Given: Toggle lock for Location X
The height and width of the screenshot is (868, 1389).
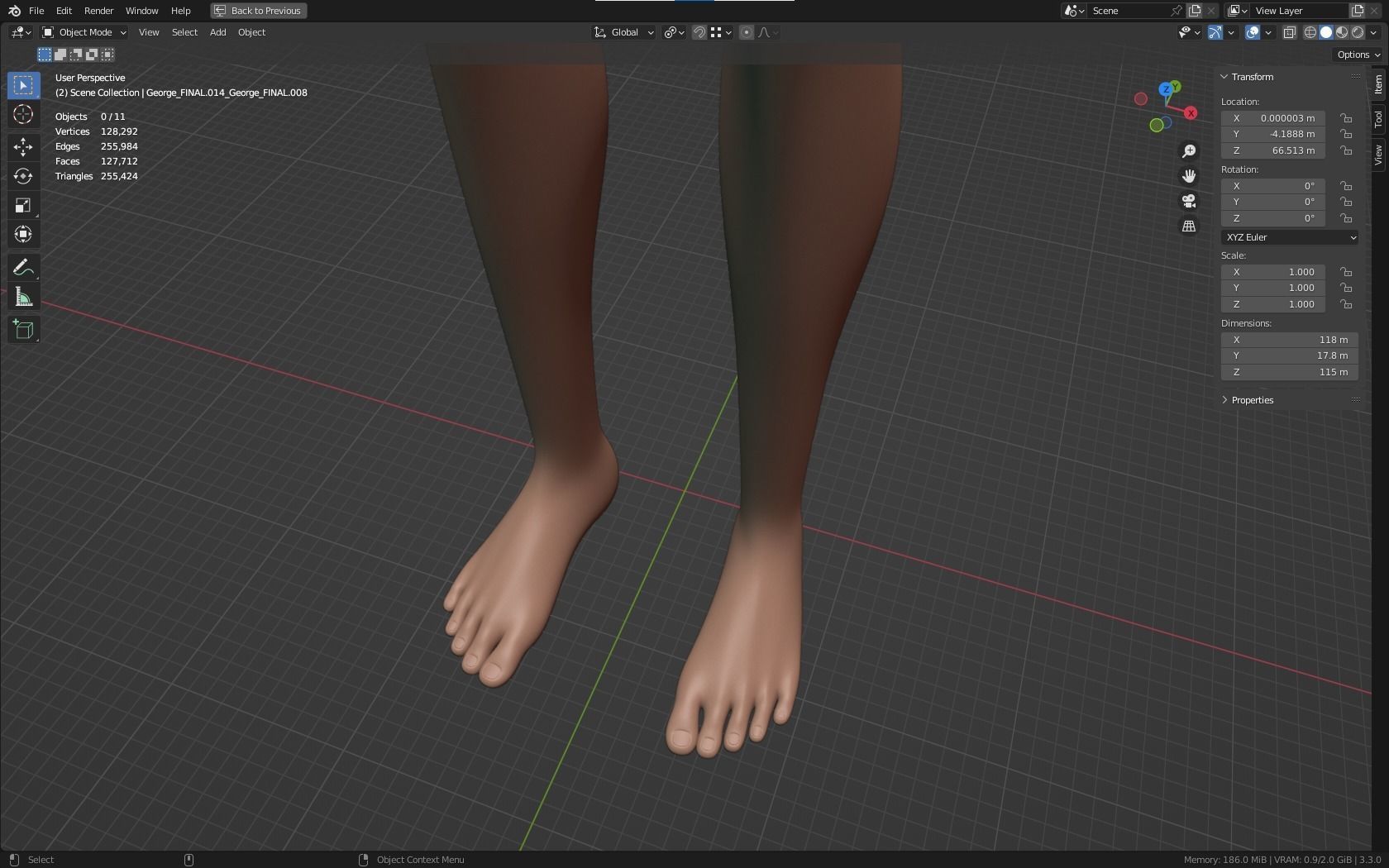Looking at the screenshot, I should click(1346, 118).
